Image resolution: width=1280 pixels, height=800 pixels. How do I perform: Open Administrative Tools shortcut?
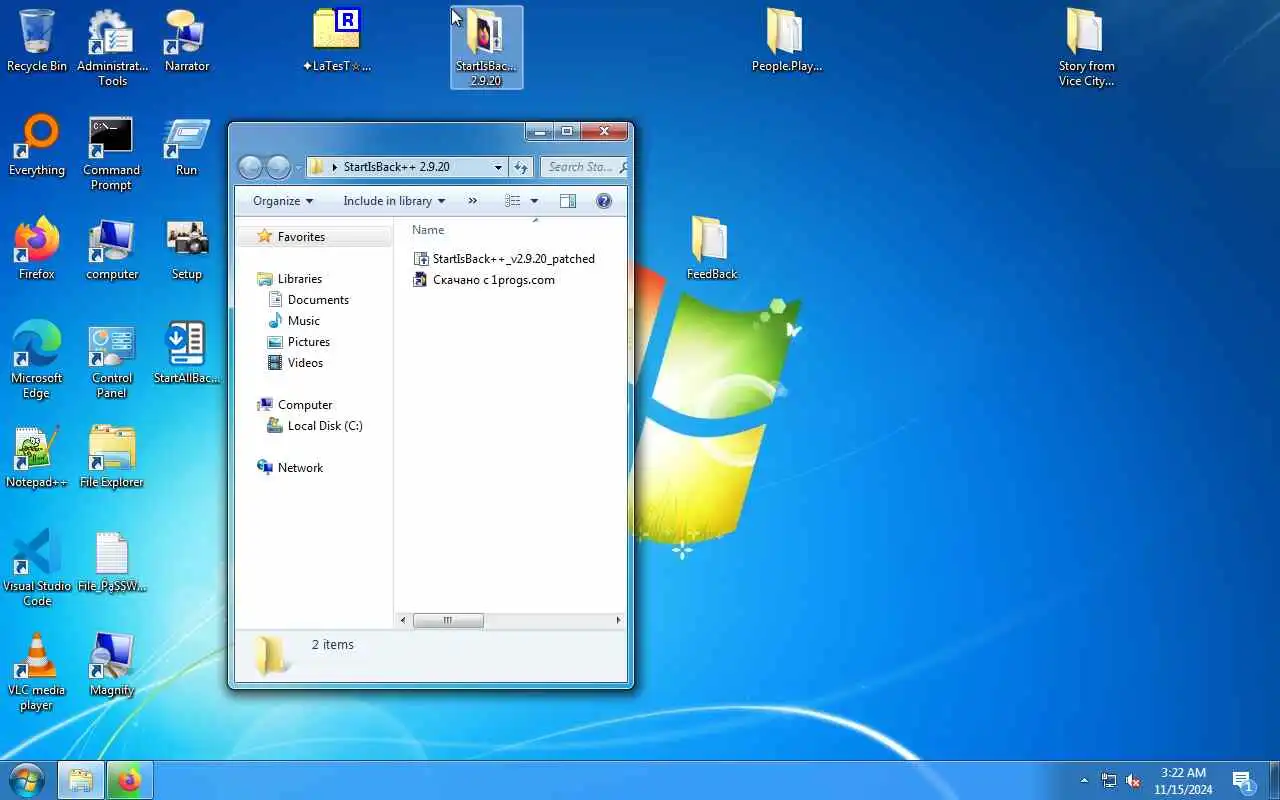coord(112,48)
